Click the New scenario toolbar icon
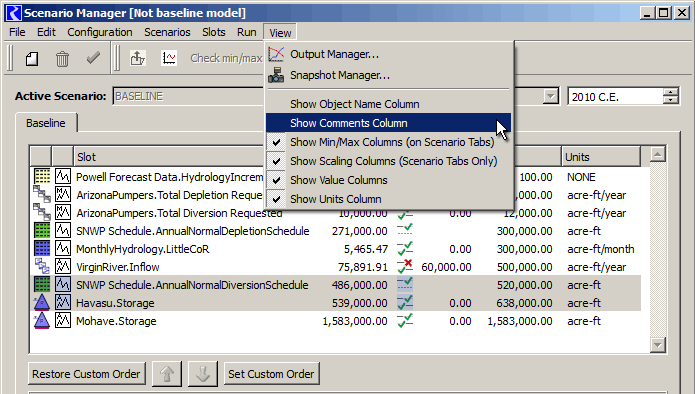This screenshot has width=695, height=394. coord(32,59)
